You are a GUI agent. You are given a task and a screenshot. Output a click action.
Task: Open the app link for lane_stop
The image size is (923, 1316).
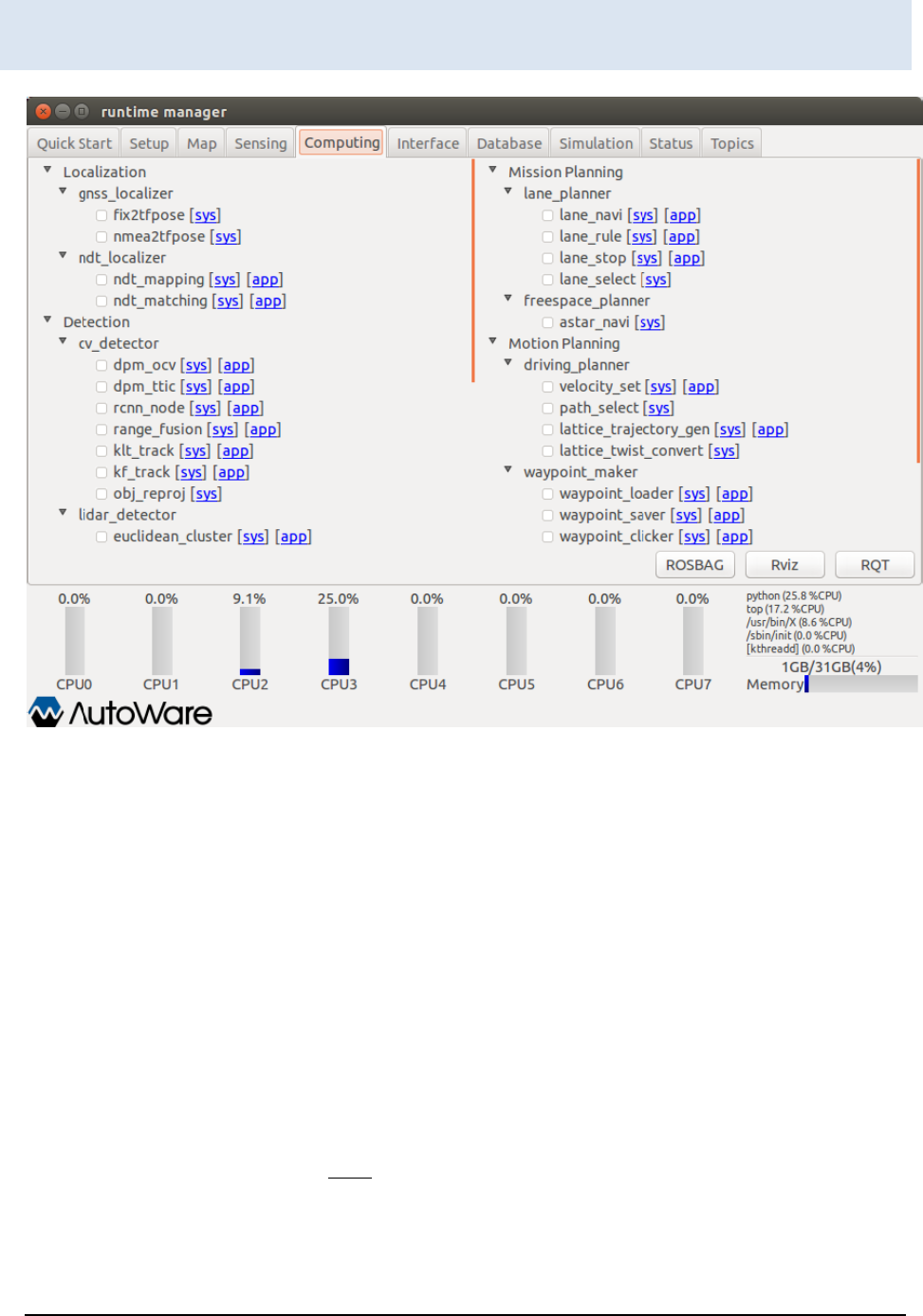(x=686, y=257)
